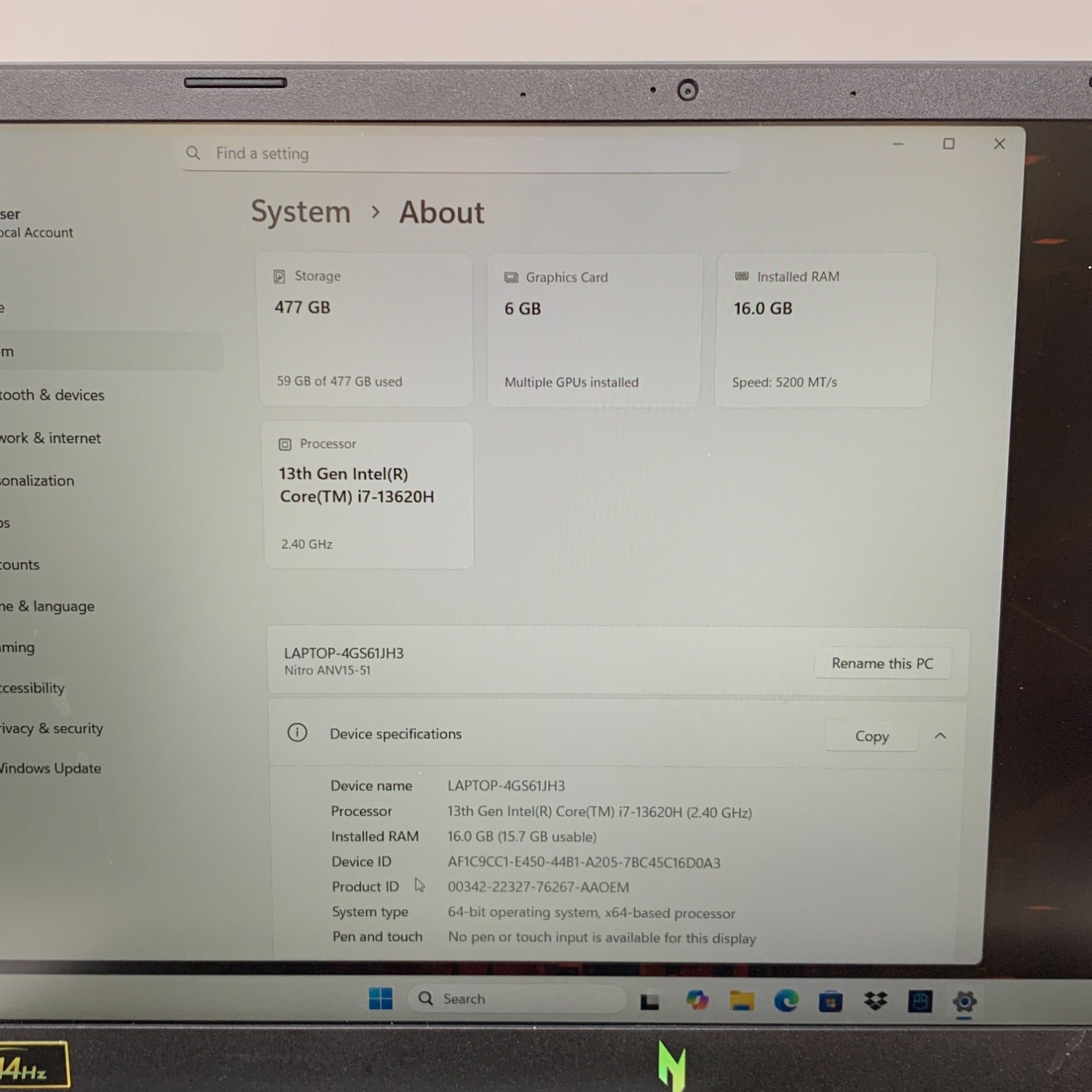Image resolution: width=1092 pixels, height=1092 pixels.
Task: Open the Windows Start menu
Action: [380, 999]
